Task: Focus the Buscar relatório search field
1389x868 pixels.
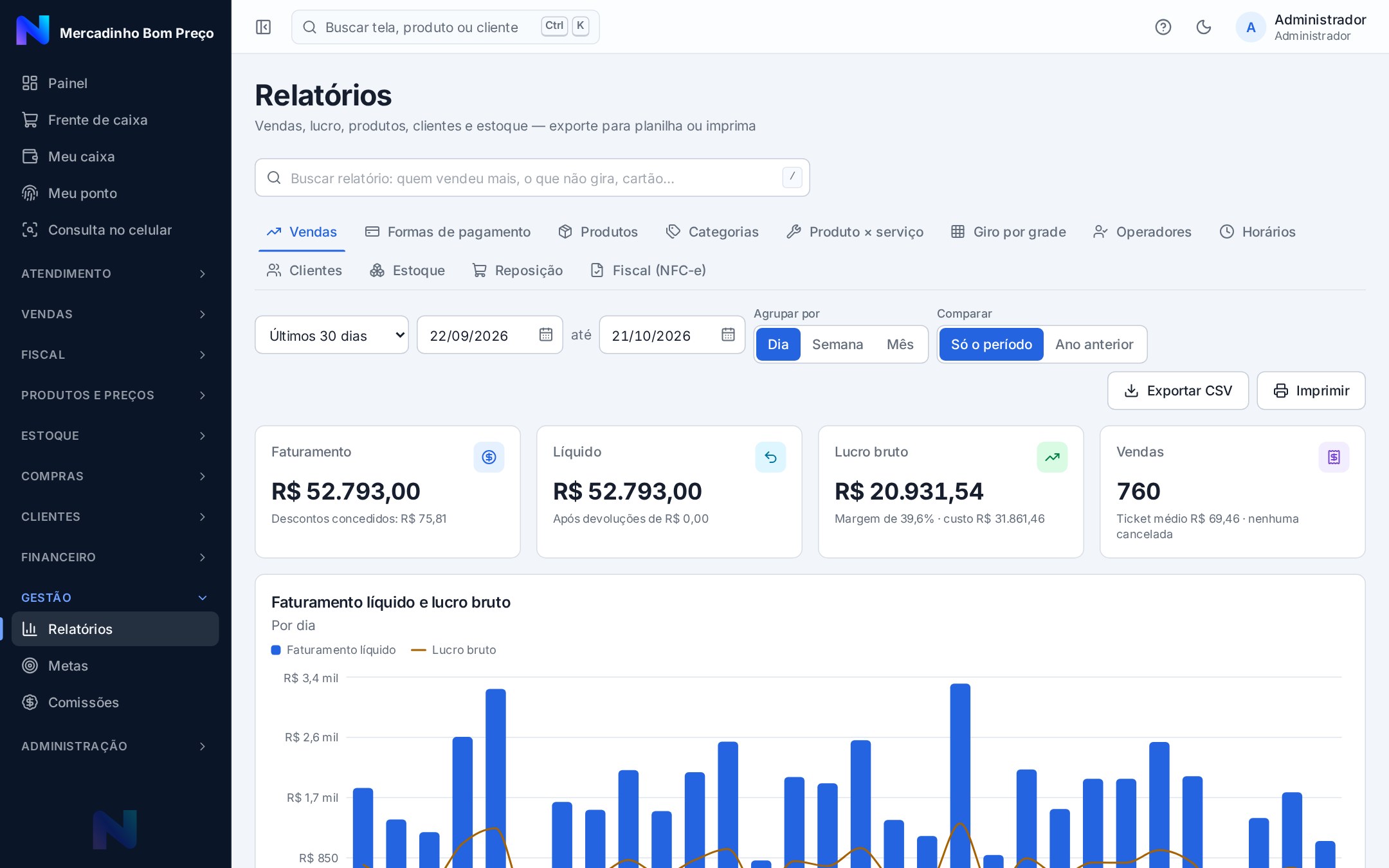Action: click(532, 178)
